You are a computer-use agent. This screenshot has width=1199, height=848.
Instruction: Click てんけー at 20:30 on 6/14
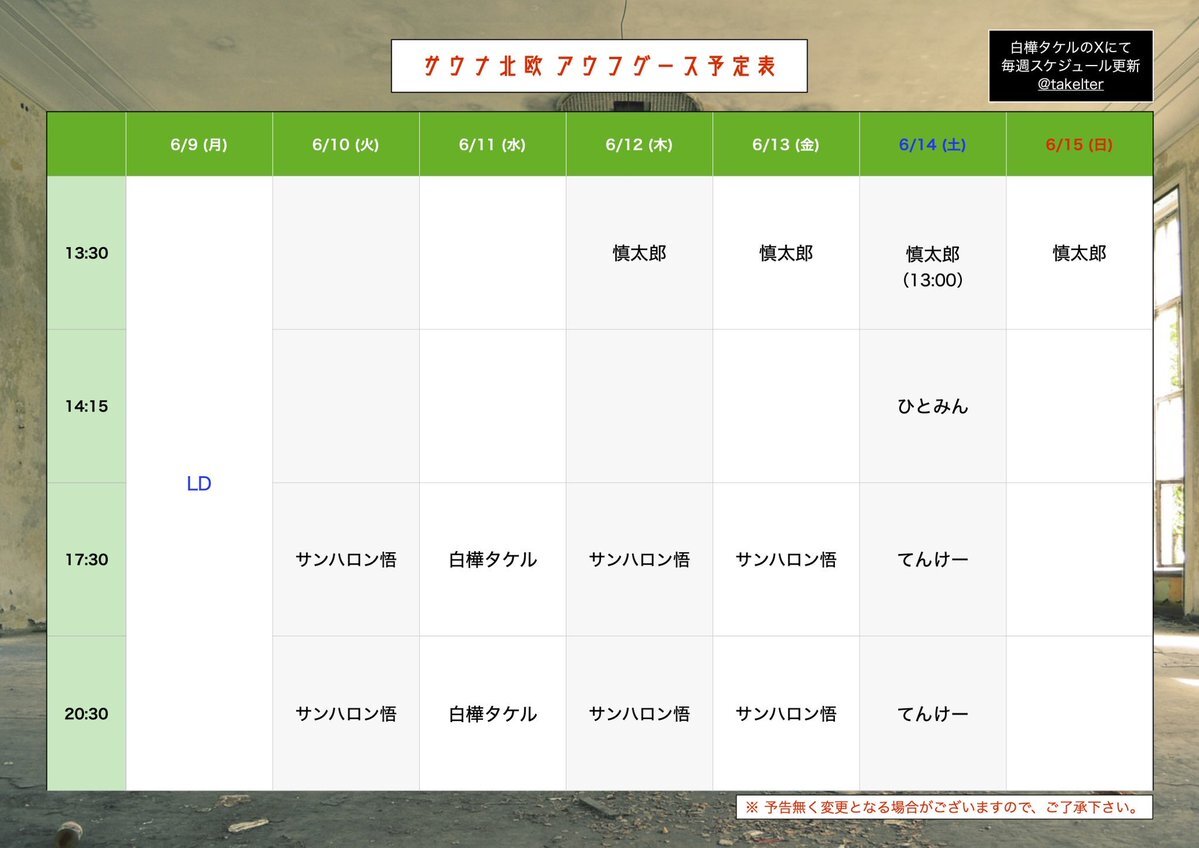pyautogui.click(x=933, y=714)
